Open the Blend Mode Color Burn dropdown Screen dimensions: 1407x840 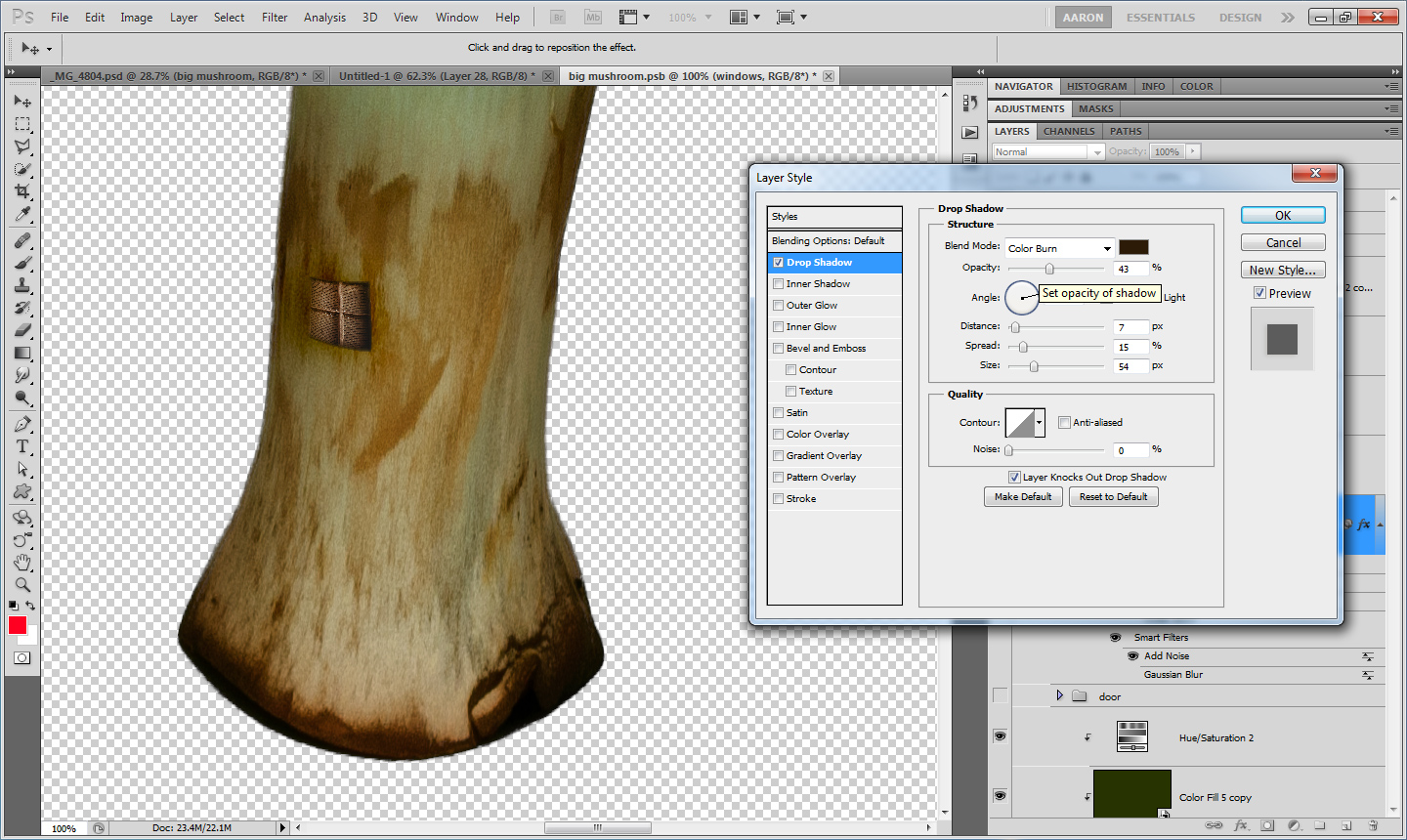[1060, 248]
